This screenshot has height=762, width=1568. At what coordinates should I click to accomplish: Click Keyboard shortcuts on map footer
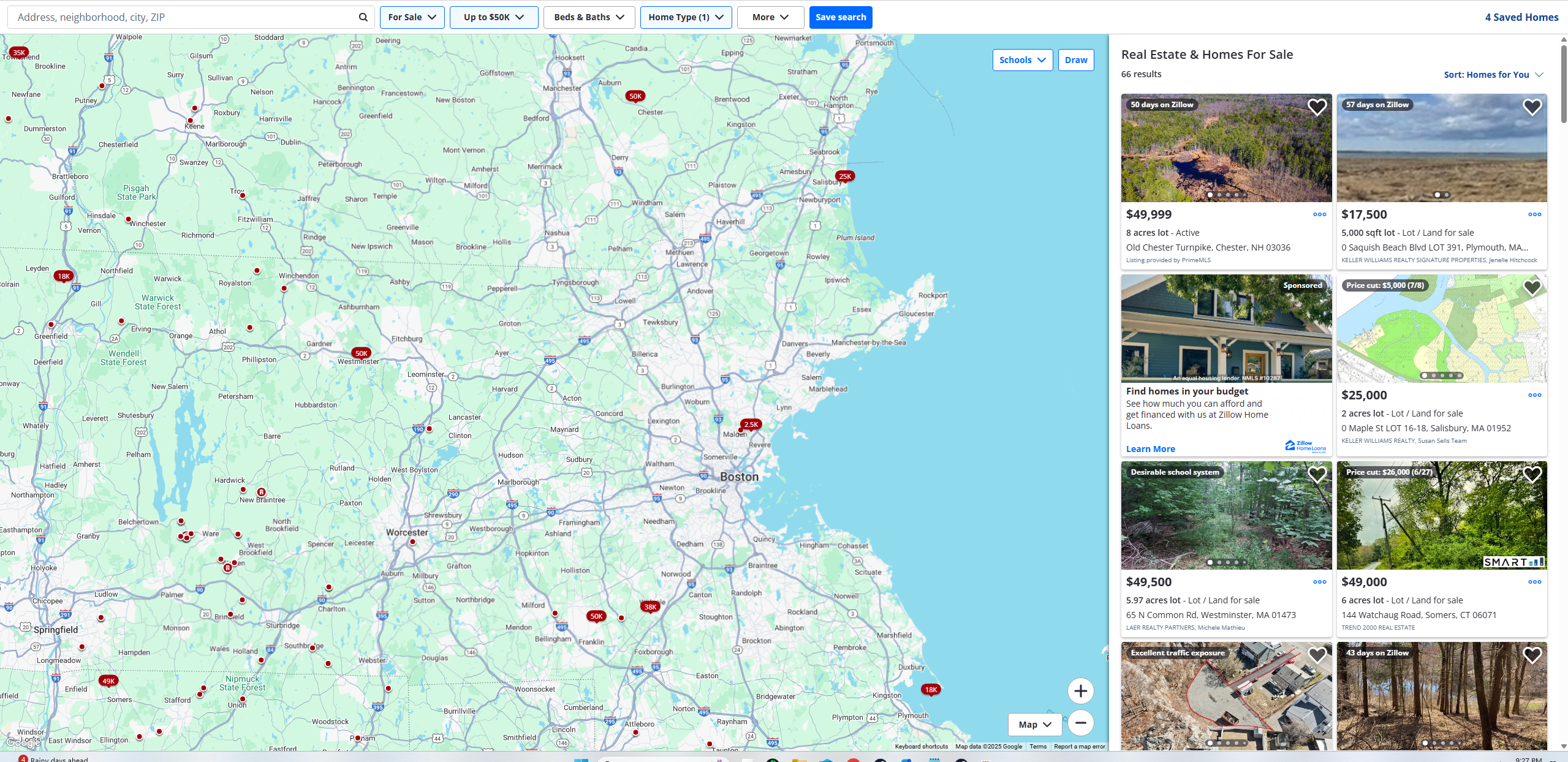tap(921, 746)
